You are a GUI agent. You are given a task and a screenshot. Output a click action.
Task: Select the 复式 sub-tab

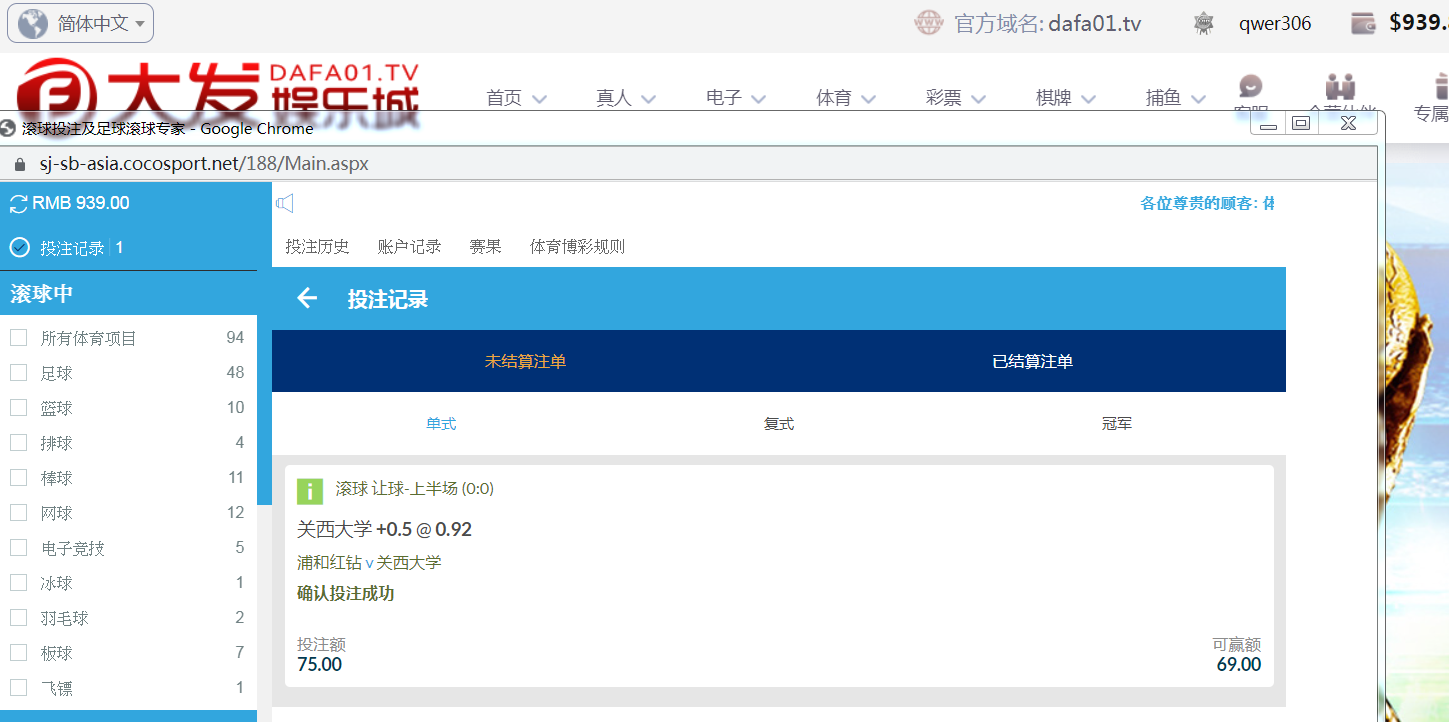click(x=779, y=424)
